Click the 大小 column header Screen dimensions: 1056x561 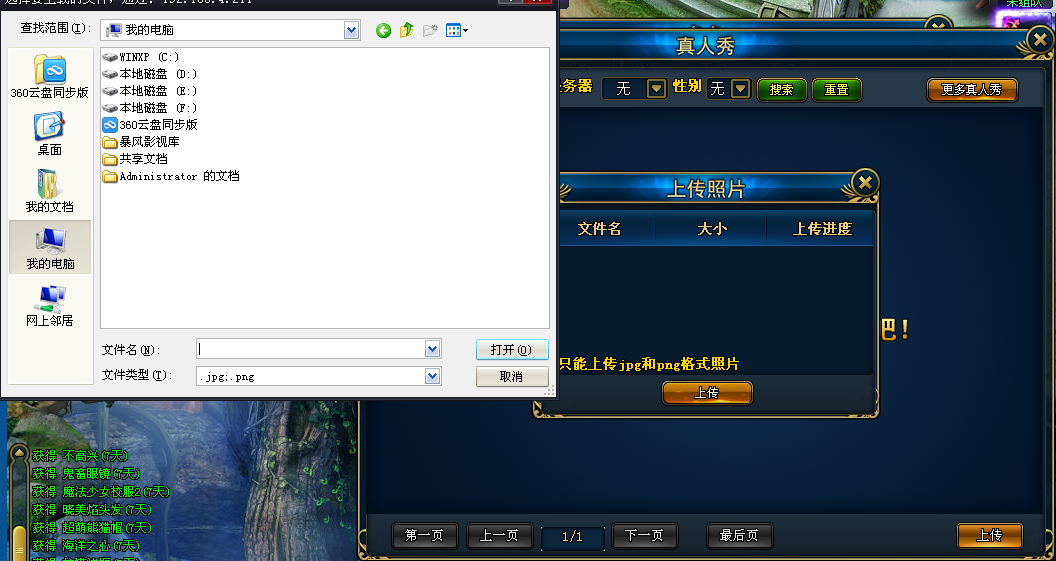711,228
